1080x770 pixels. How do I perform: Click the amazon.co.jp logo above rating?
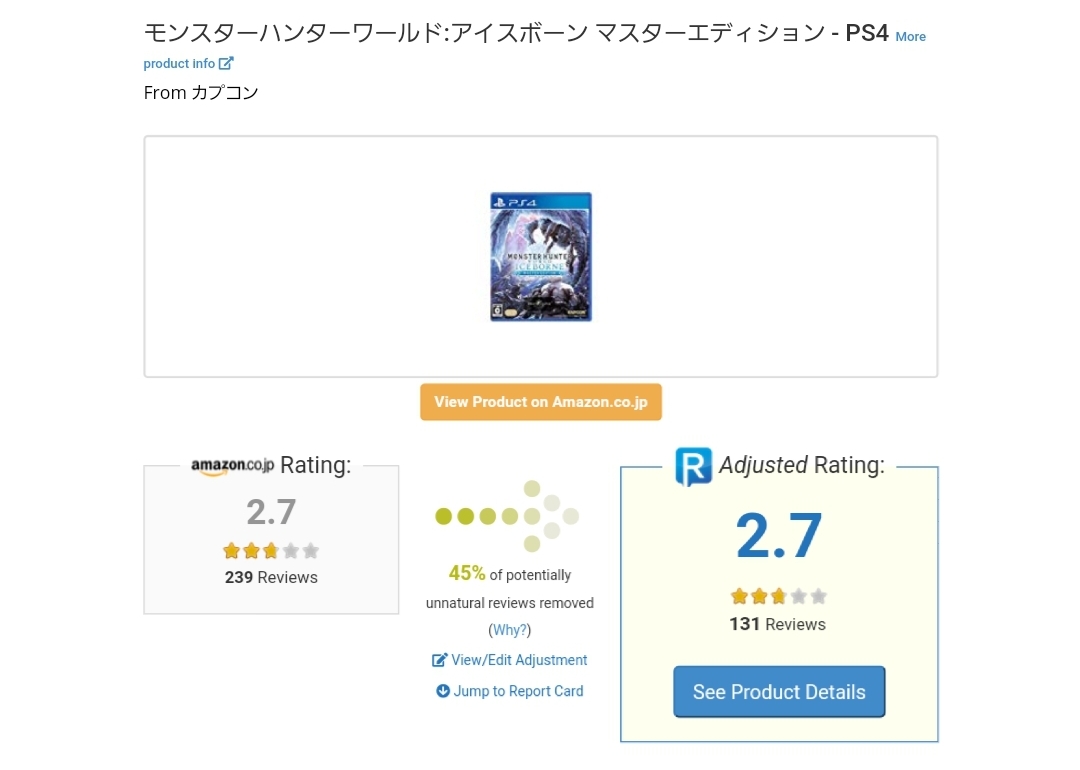point(232,466)
